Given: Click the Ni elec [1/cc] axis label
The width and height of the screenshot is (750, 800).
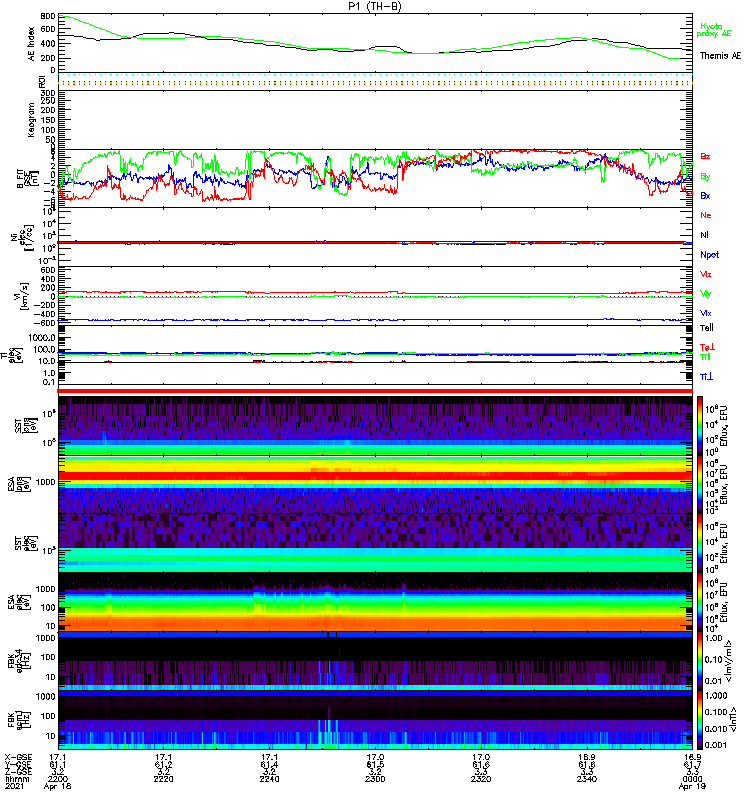Looking at the screenshot, I should (x=22, y=238).
